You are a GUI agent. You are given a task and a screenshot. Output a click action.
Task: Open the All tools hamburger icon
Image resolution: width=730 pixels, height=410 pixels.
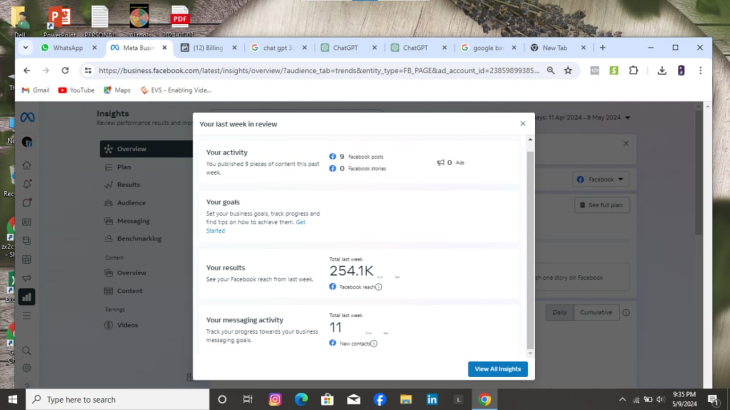tap(27, 316)
